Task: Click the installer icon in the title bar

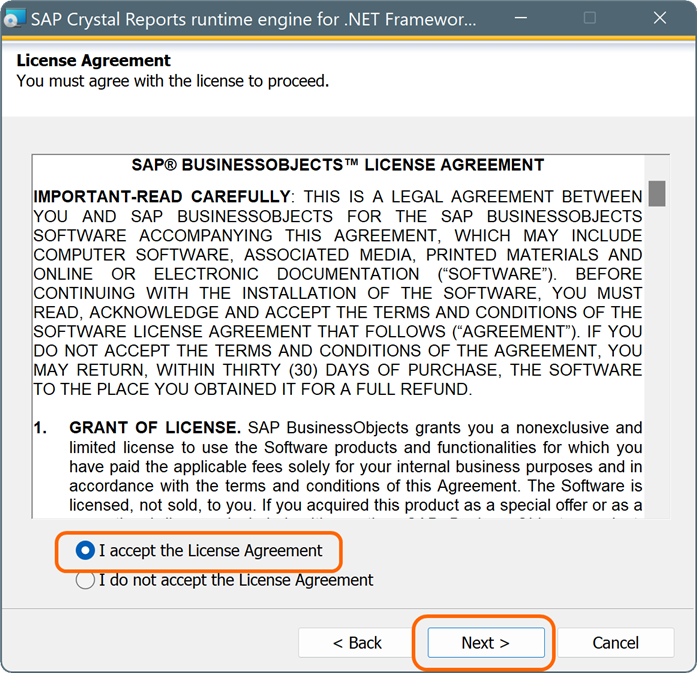Action: pos(14,19)
